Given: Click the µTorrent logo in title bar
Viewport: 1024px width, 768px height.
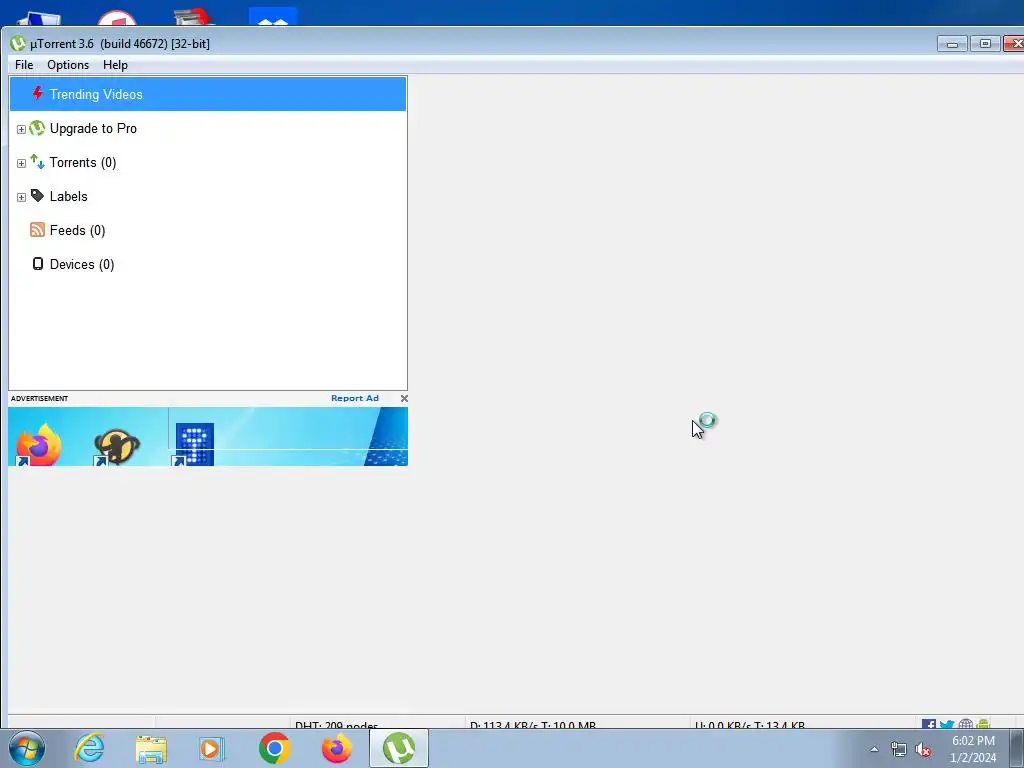Looking at the screenshot, I should pyautogui.click(x=18, y=44).
